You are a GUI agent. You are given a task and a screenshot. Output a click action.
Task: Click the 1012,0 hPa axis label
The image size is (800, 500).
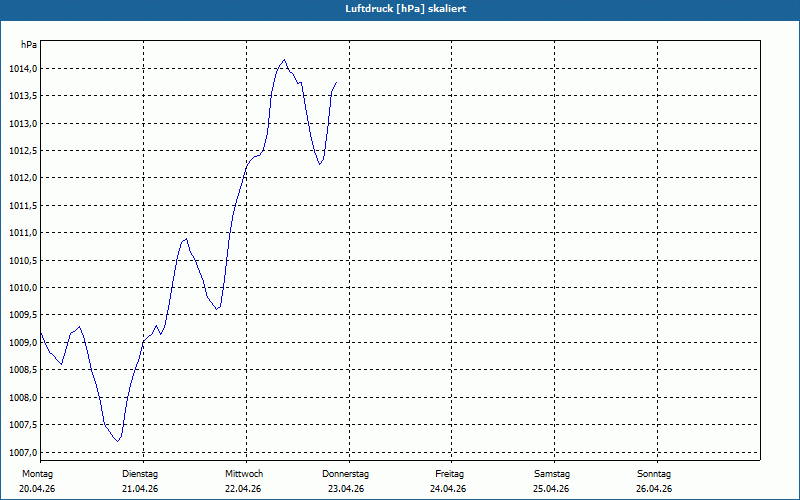point(23,178)
